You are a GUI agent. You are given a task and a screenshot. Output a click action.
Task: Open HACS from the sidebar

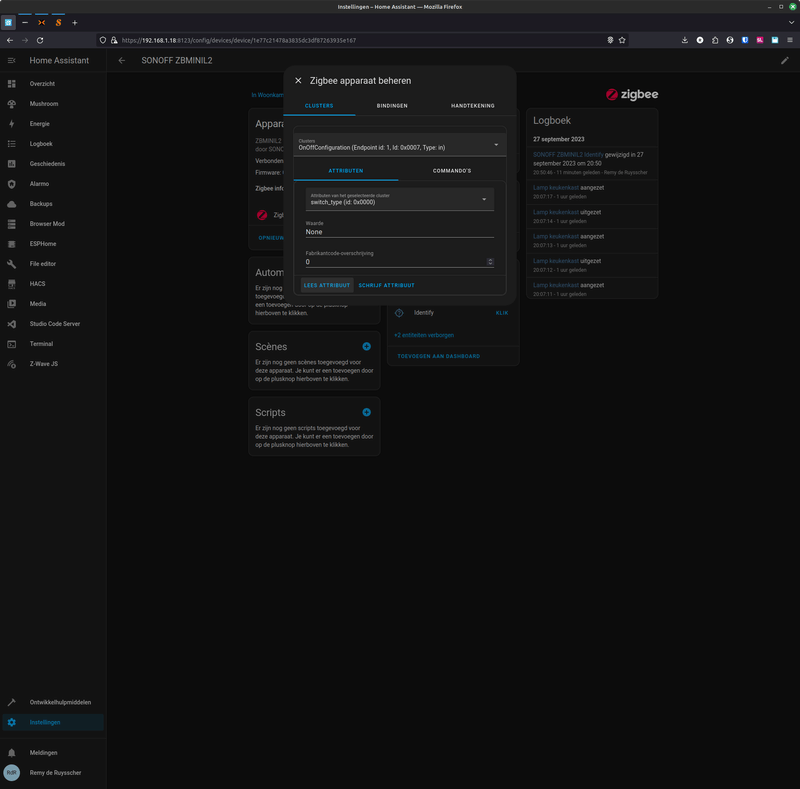(x=37, y=284)
